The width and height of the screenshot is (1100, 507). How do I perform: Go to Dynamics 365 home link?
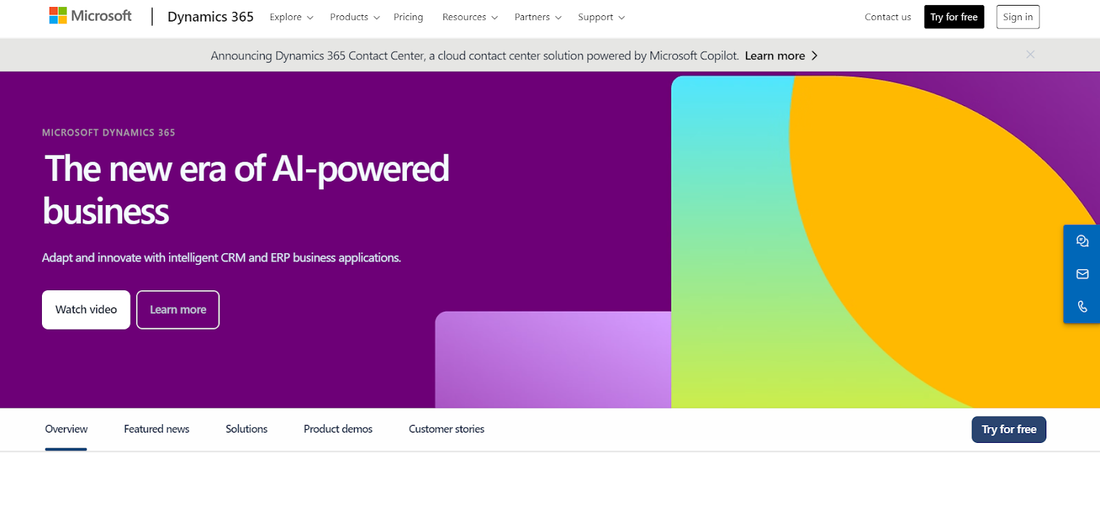210,17
